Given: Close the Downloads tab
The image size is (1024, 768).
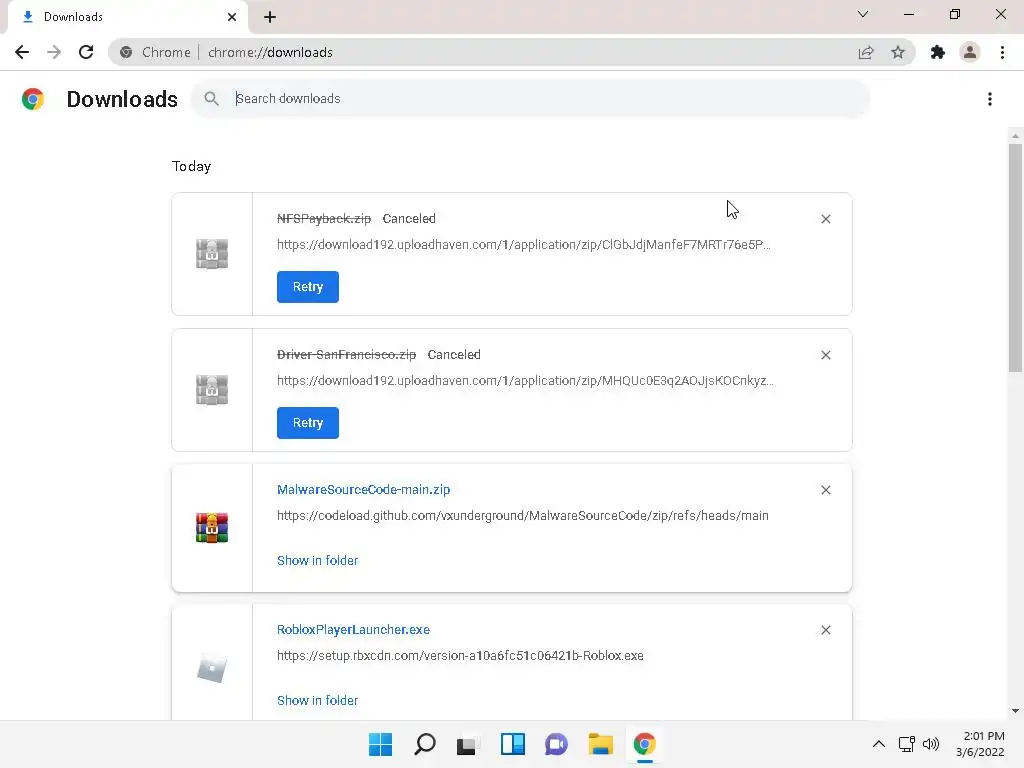Looking at the screenshot, I should click(232, 17).
